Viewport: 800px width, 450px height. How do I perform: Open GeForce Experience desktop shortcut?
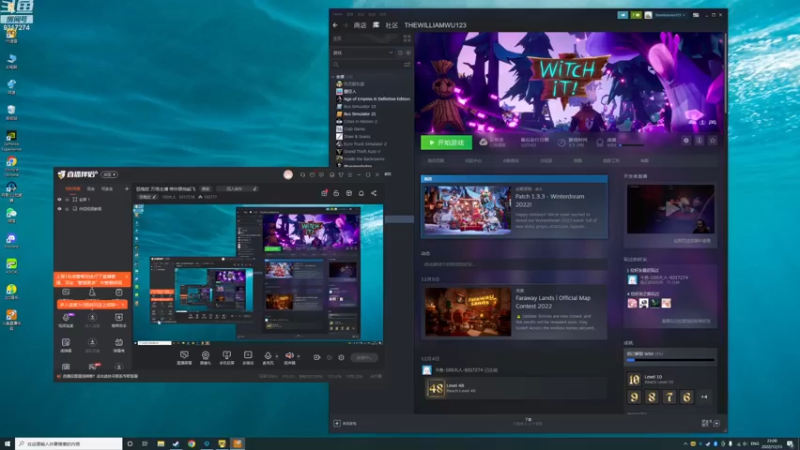pos(11,141)
